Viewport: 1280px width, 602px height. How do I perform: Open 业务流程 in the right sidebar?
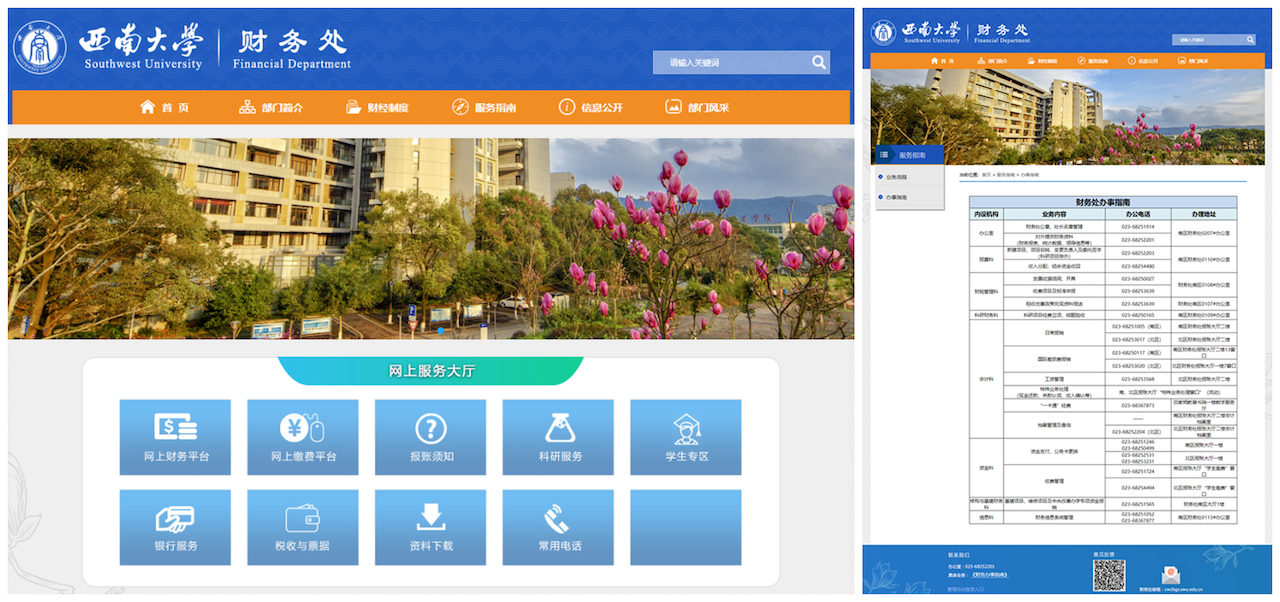pyautogui.click(x=896, y=177)
